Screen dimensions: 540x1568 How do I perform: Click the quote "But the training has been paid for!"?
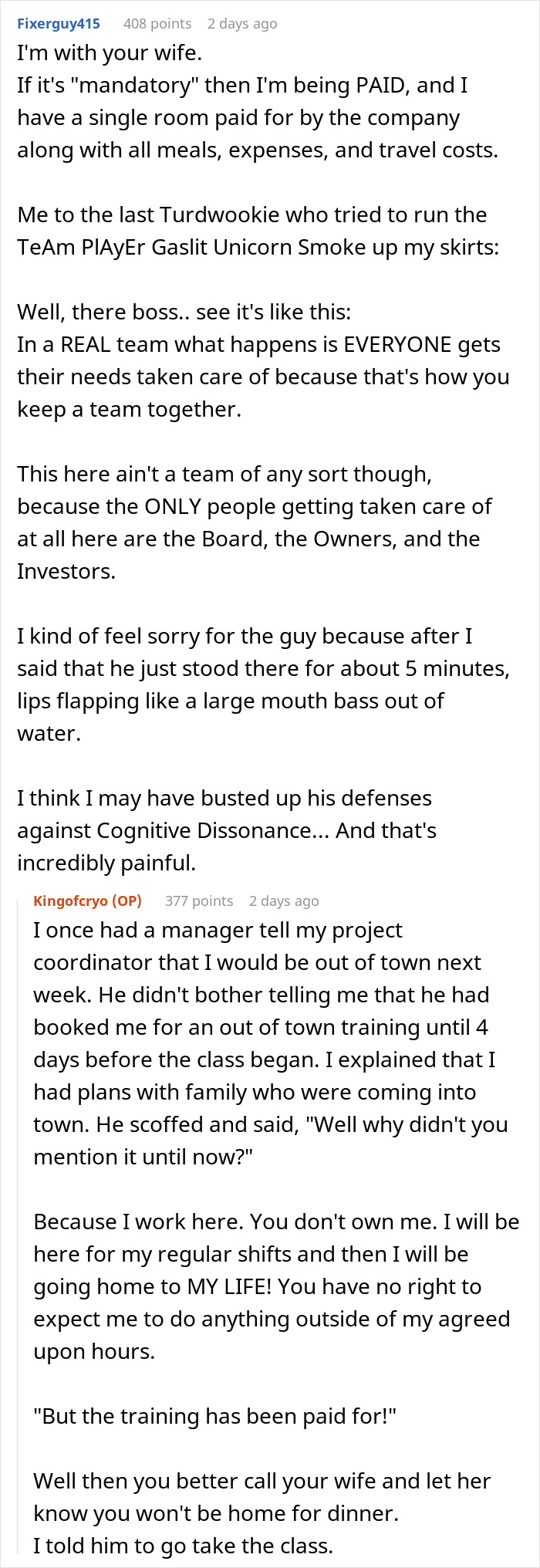pos(214,1416)
